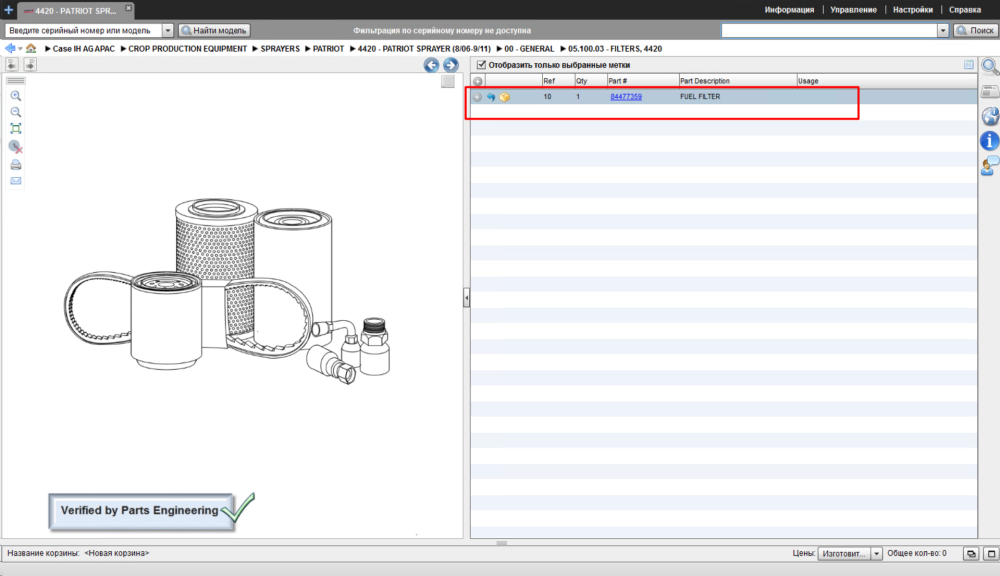Screen dimensions: 1000x576
Task: Expand the search field dropdown arrow
Action: coord(943,30)
